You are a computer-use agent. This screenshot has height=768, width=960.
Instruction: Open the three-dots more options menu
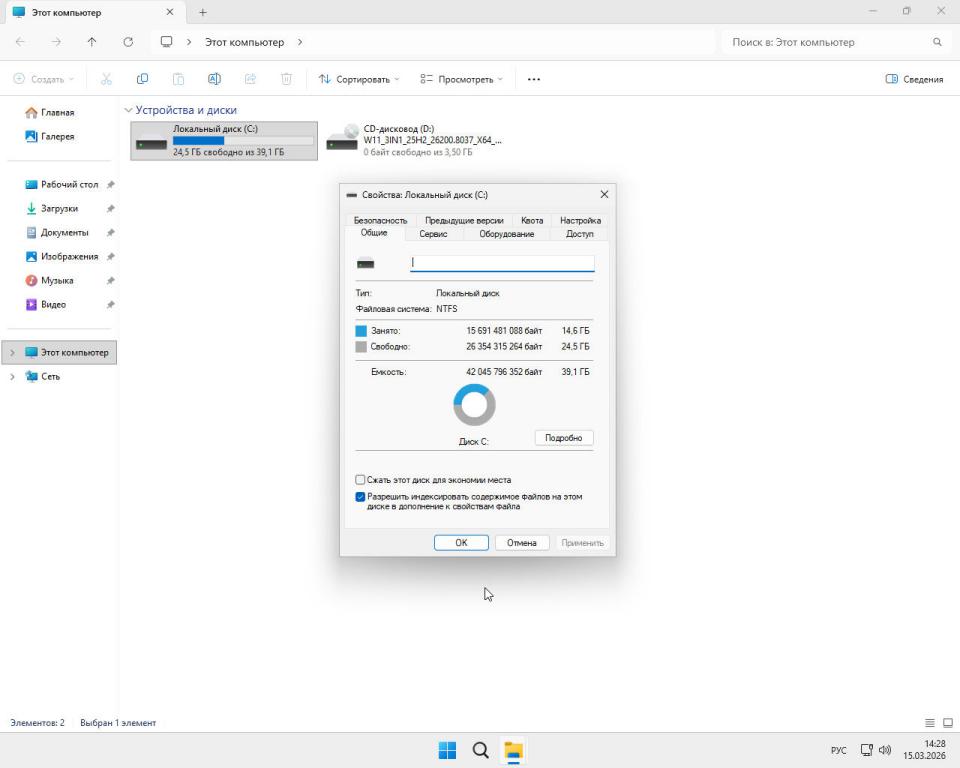point(534,79)
